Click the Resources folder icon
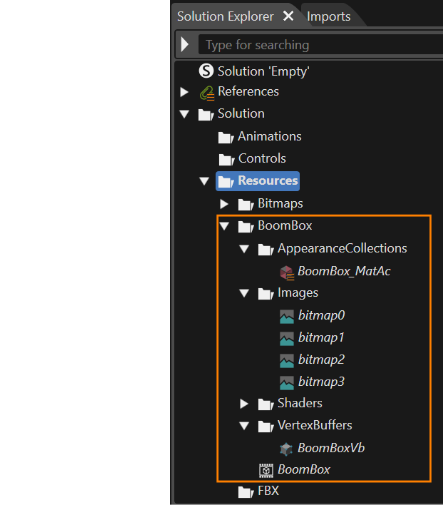Image resolution: width=443 pixels, height=505 pixels. pyautogui.click(x=226, y=182)
